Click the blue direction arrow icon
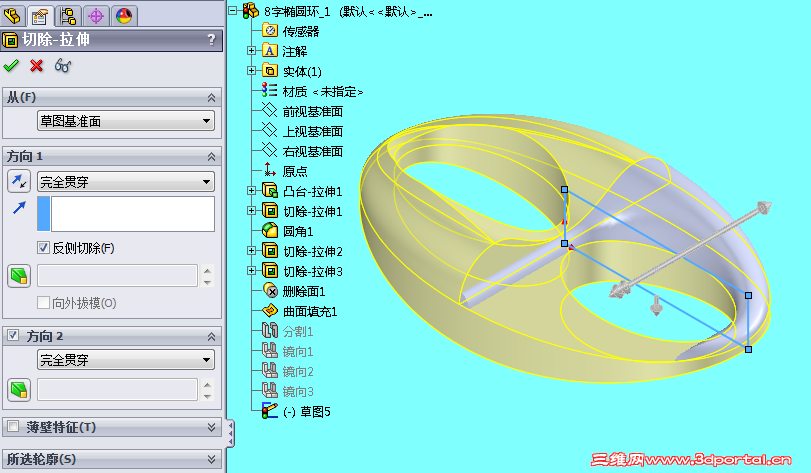 [x=19, y=207]
